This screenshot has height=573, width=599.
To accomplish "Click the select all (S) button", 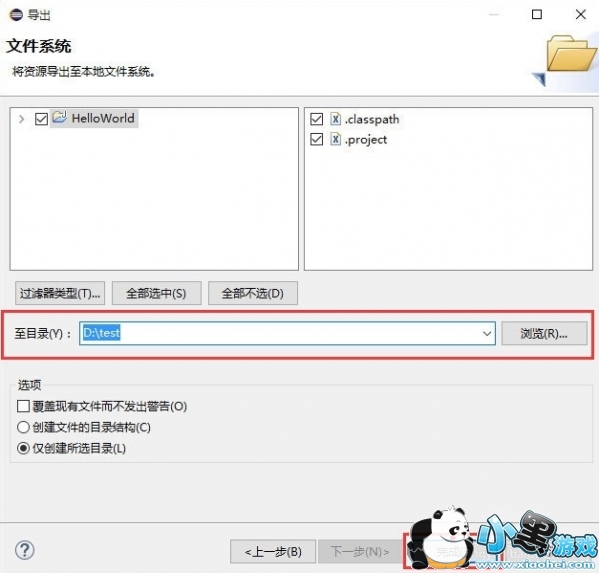I will tap(156, 293).
